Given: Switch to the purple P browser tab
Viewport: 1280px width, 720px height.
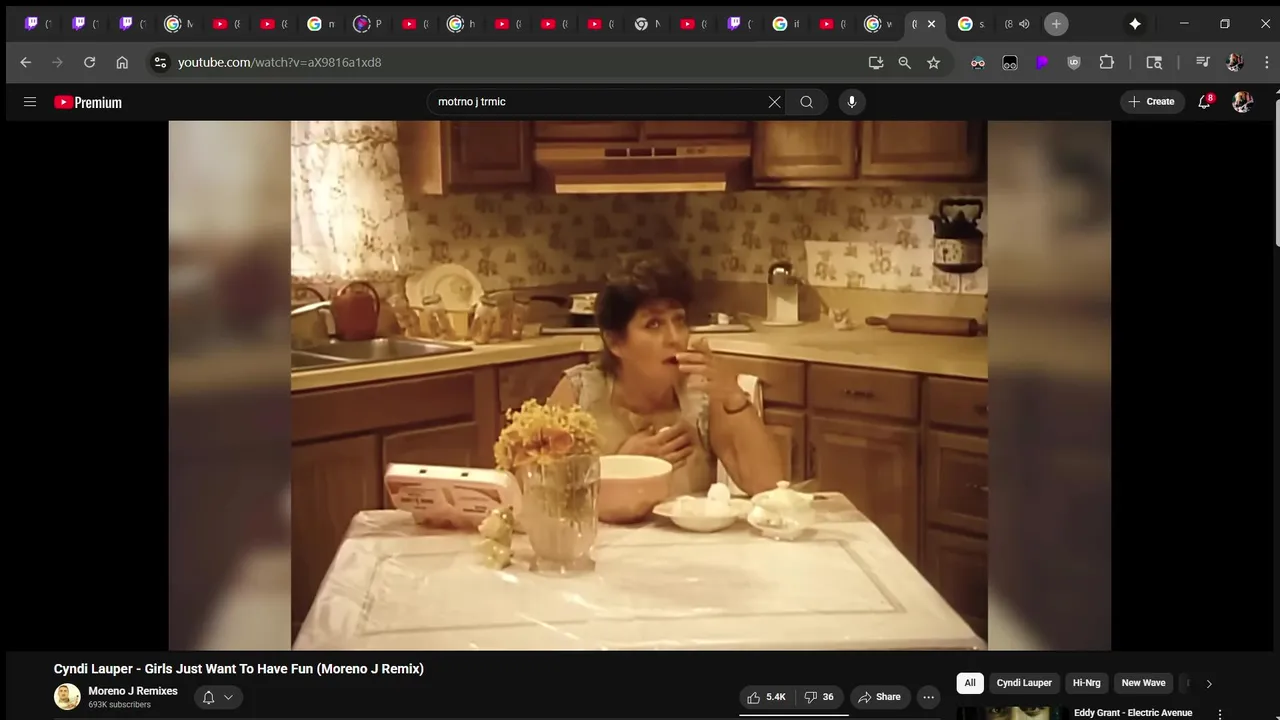Looking at the screenshot, I should point(368,24).
